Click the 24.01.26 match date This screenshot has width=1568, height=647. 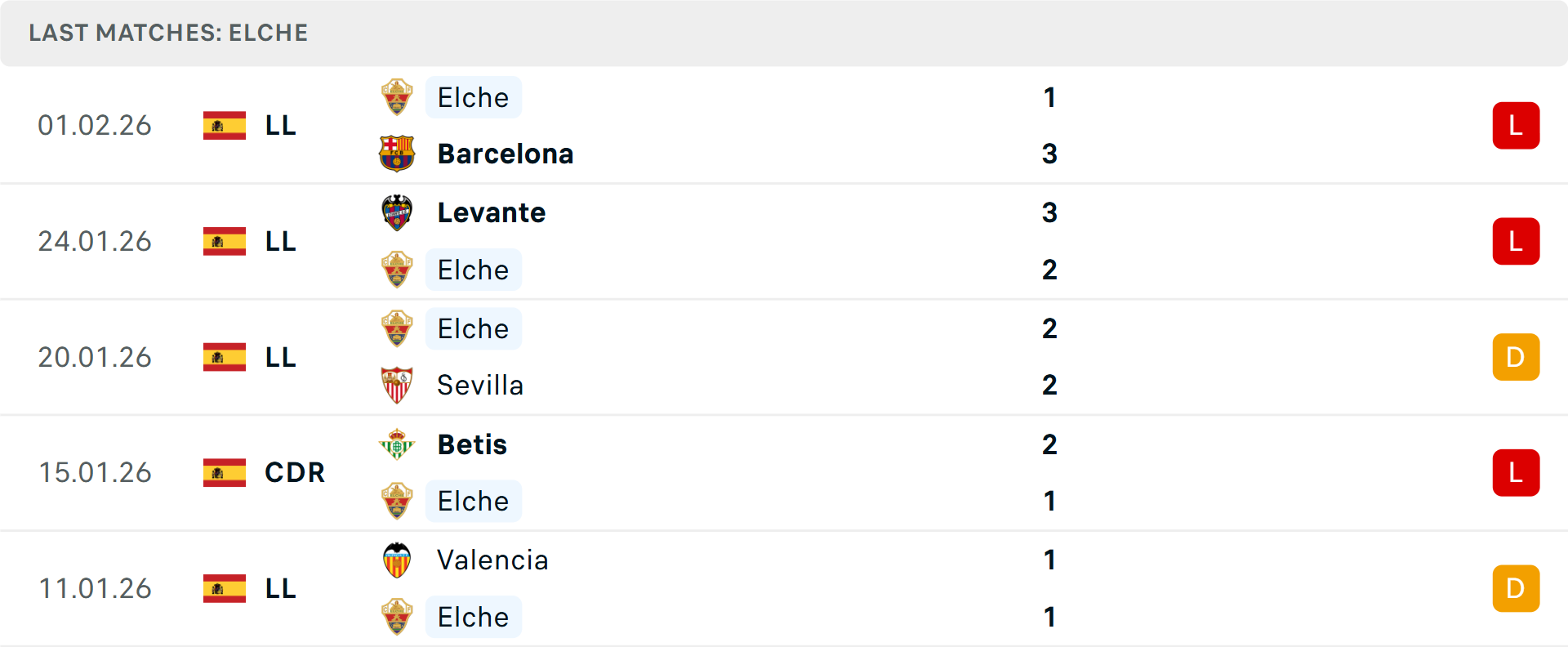(95, 241)
